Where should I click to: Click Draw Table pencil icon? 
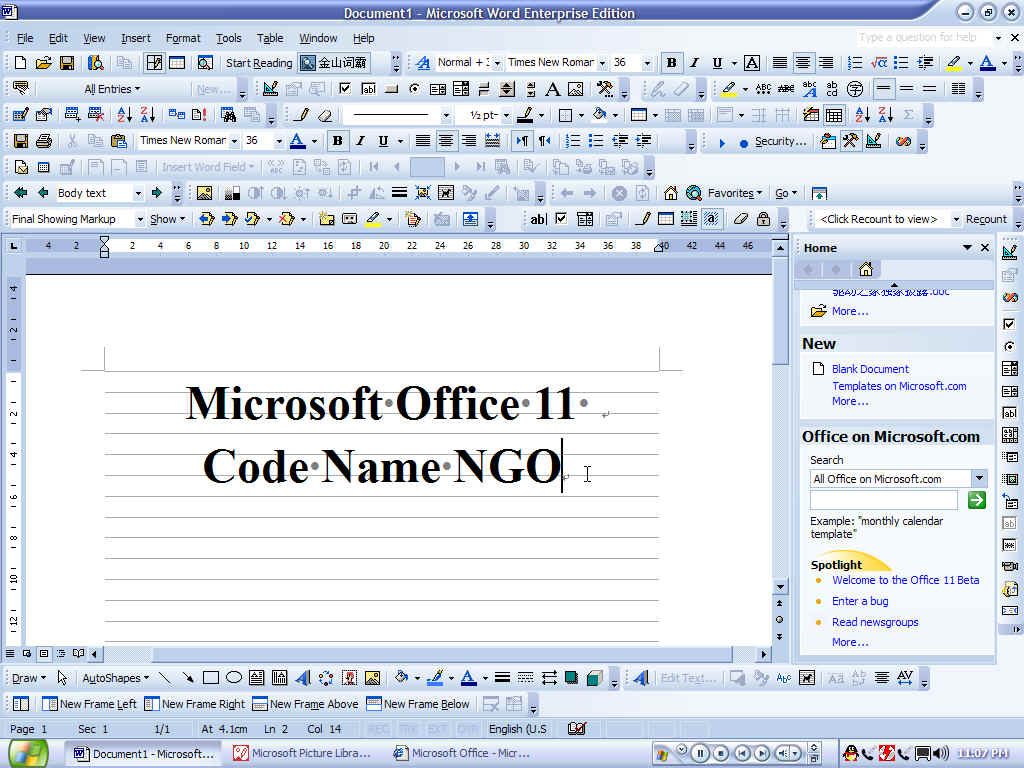(301, 115)
